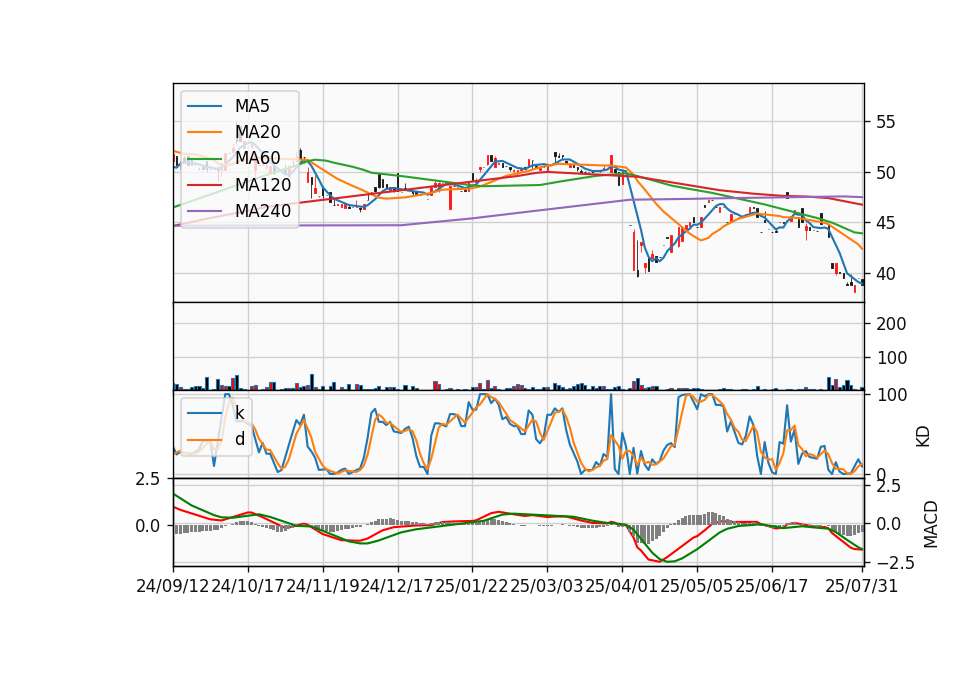The height and width of the screenshot is (690, 960).
Task: Click the 45 price axis tick
Action: tap(885, 223)
